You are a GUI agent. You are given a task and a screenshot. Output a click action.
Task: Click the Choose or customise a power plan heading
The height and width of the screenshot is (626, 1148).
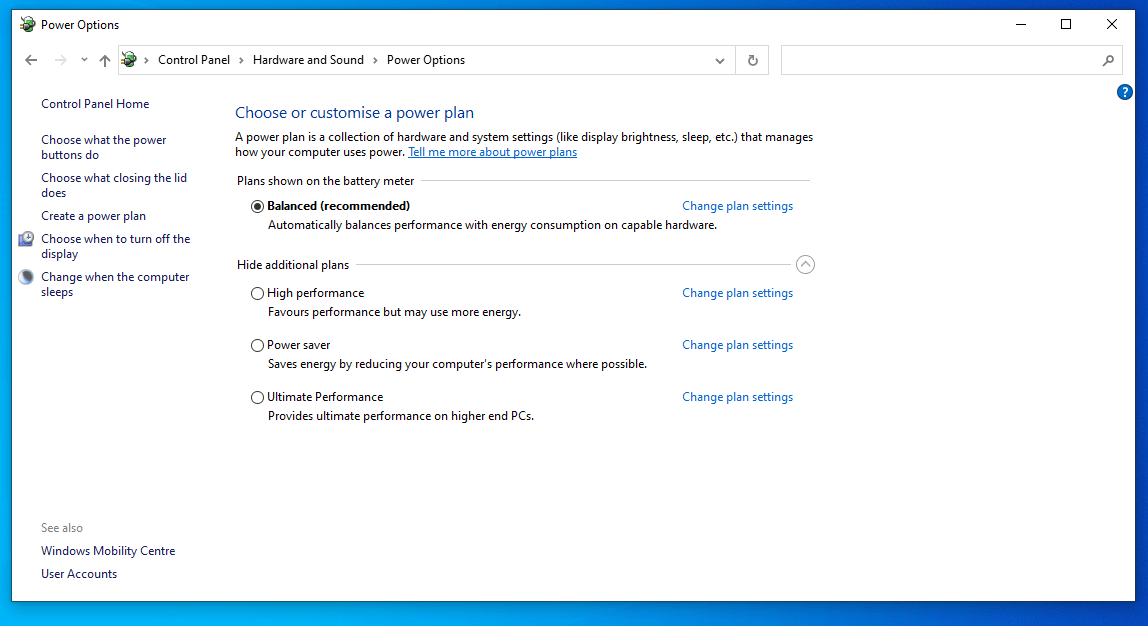(x=354, y=113)
